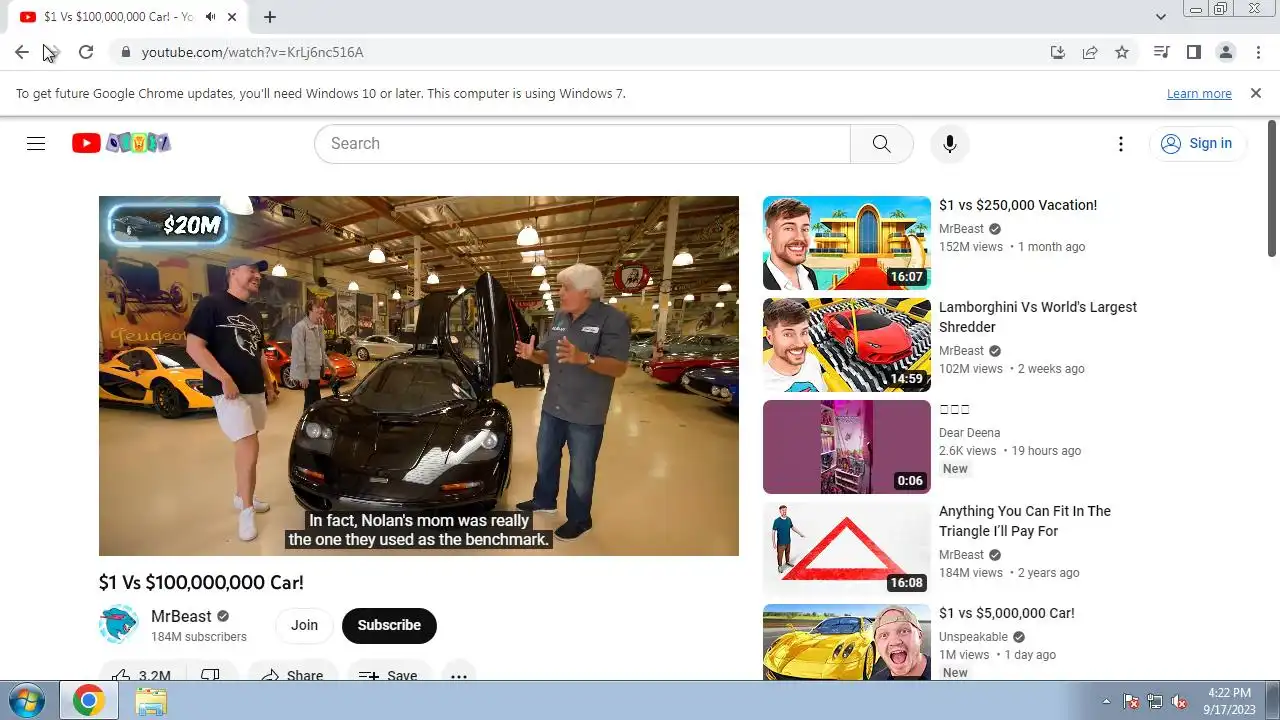Sign in to YouTube
Viewport: 1280px width, 720px height.
[1197, 143]
